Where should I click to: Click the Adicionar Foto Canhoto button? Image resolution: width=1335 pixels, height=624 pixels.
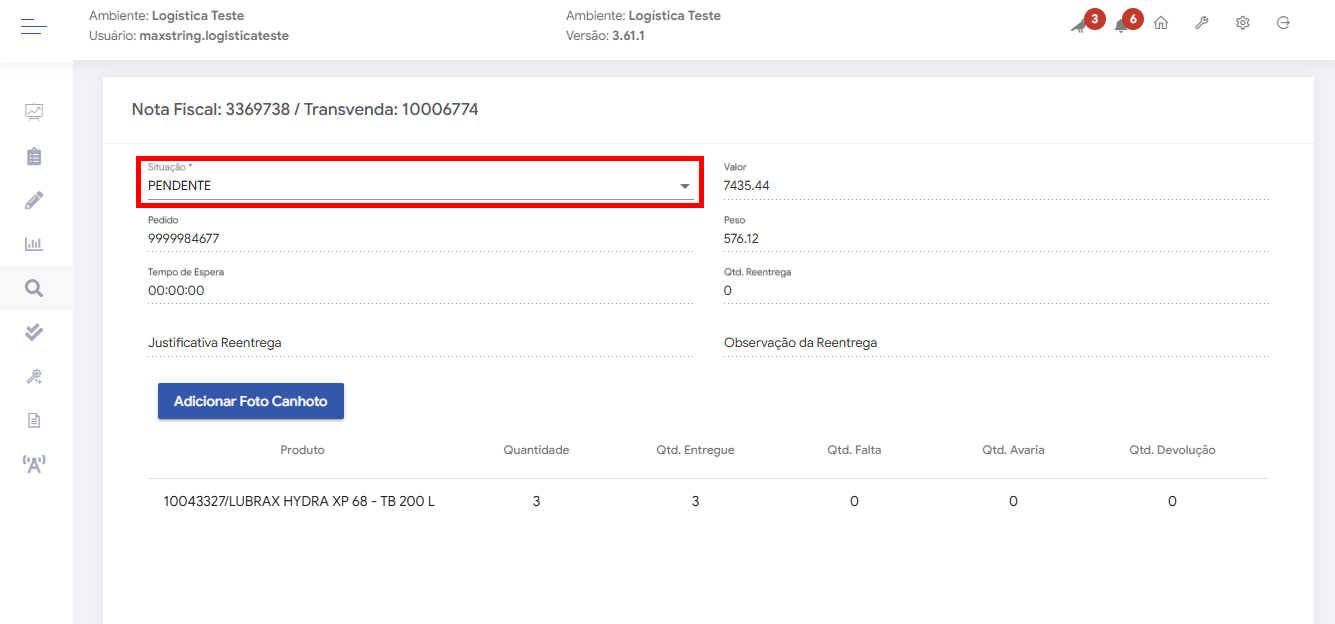pos(250,401)
